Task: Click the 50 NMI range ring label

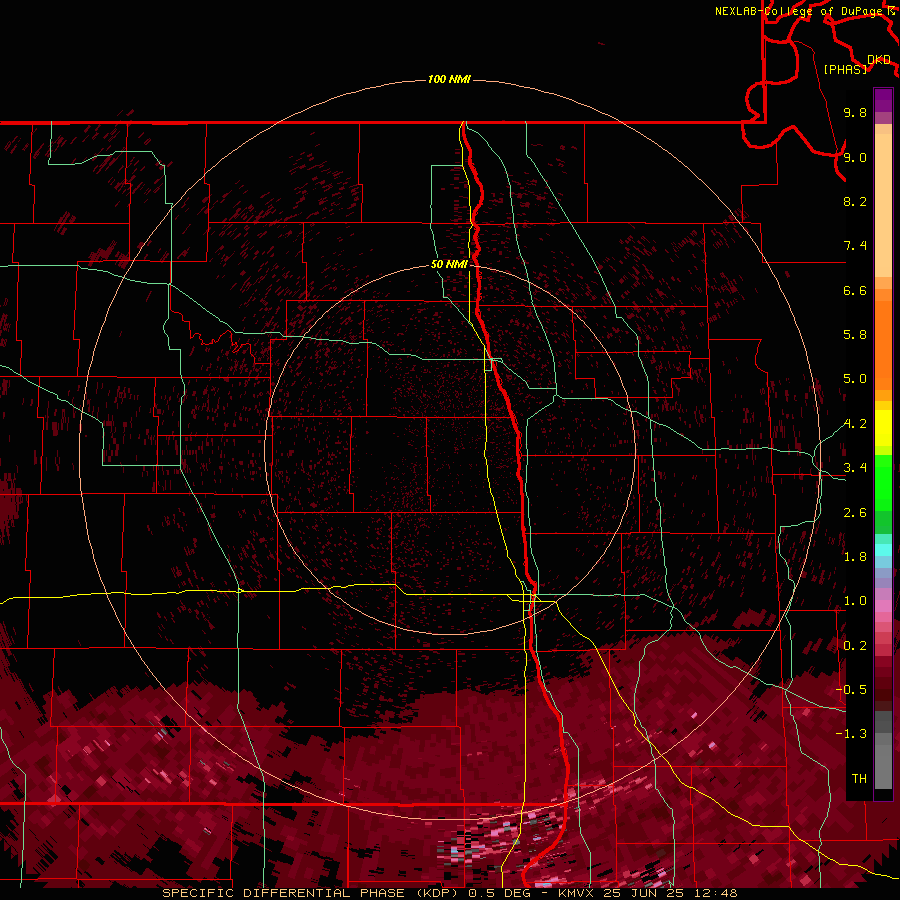Action: pyautogui.click(x=449, y=264)
